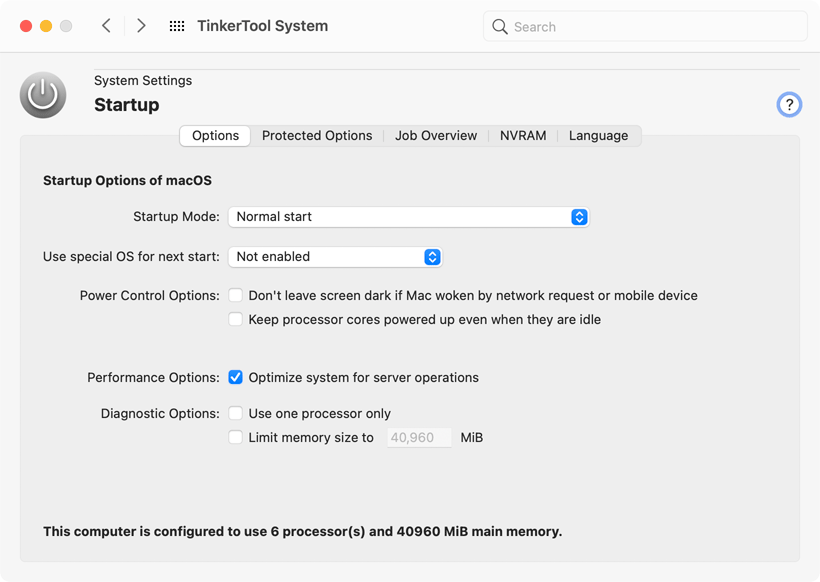Image resolution: width=820 pixels, height=582 pixels.
Task: Open help with the question mark button
Action: [789, 105]
